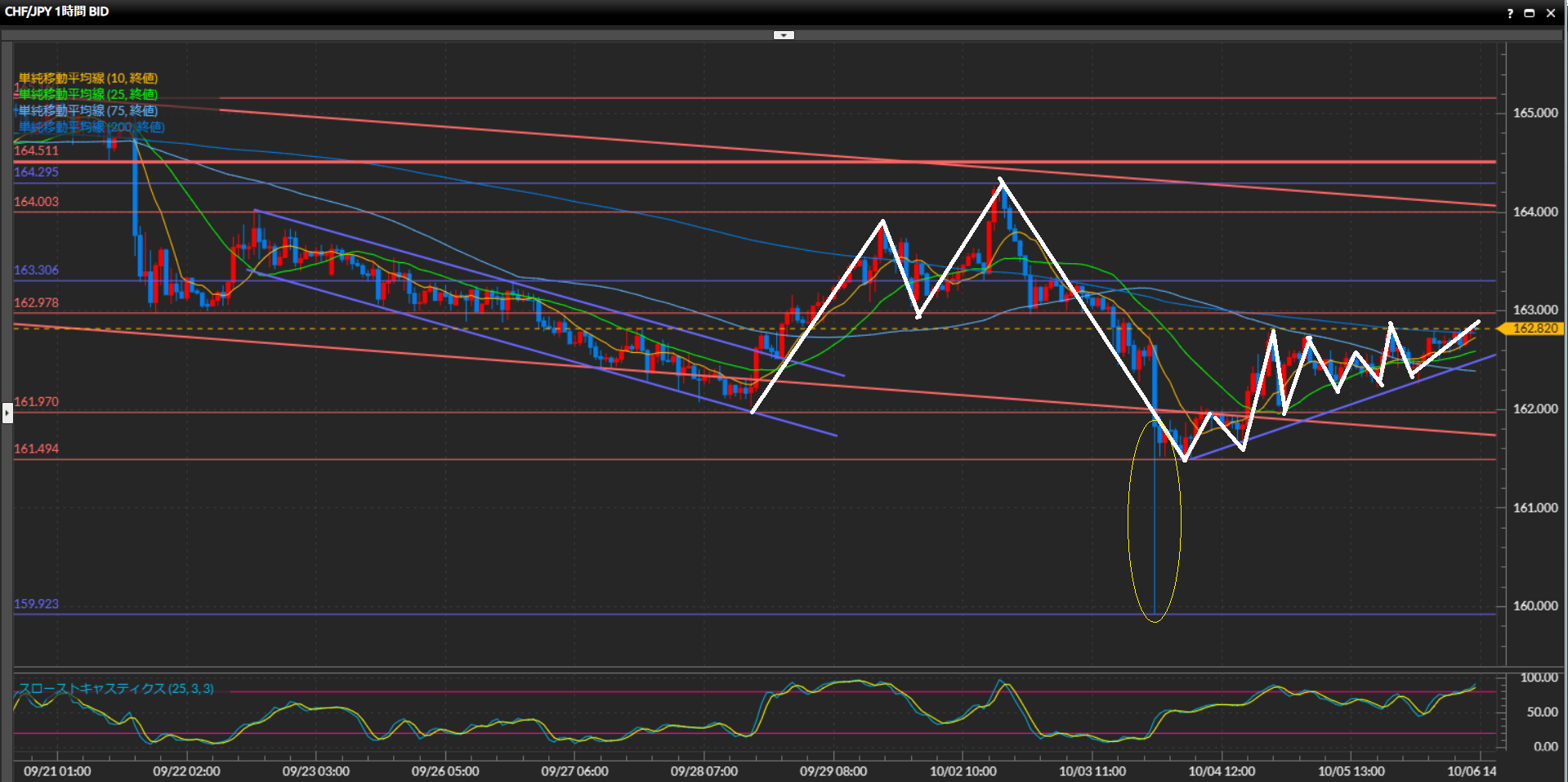Expand the left side panel arrow

click(7, 413)
